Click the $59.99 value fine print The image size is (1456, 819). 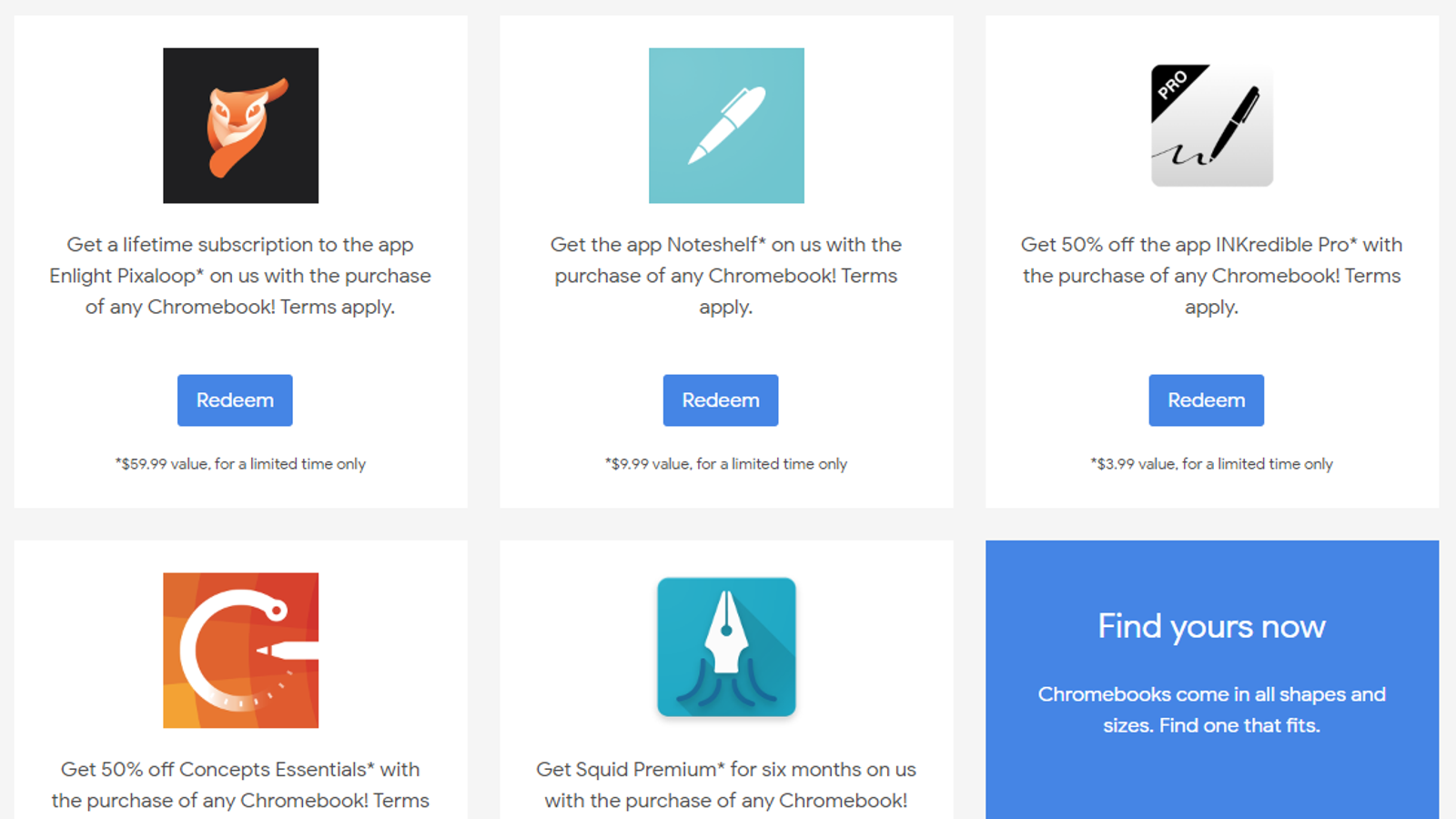click(x=240, y=464)
